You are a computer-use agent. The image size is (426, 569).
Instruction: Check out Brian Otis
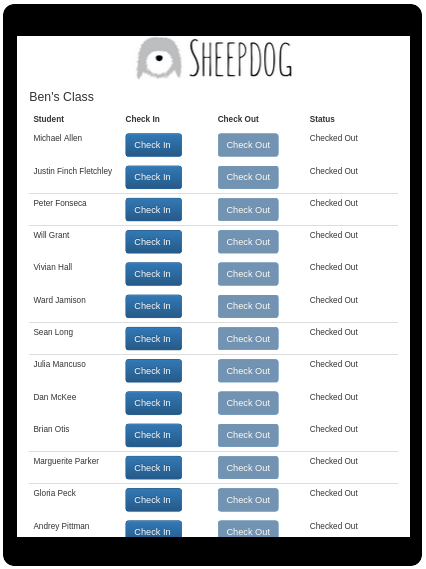point(248,435)
